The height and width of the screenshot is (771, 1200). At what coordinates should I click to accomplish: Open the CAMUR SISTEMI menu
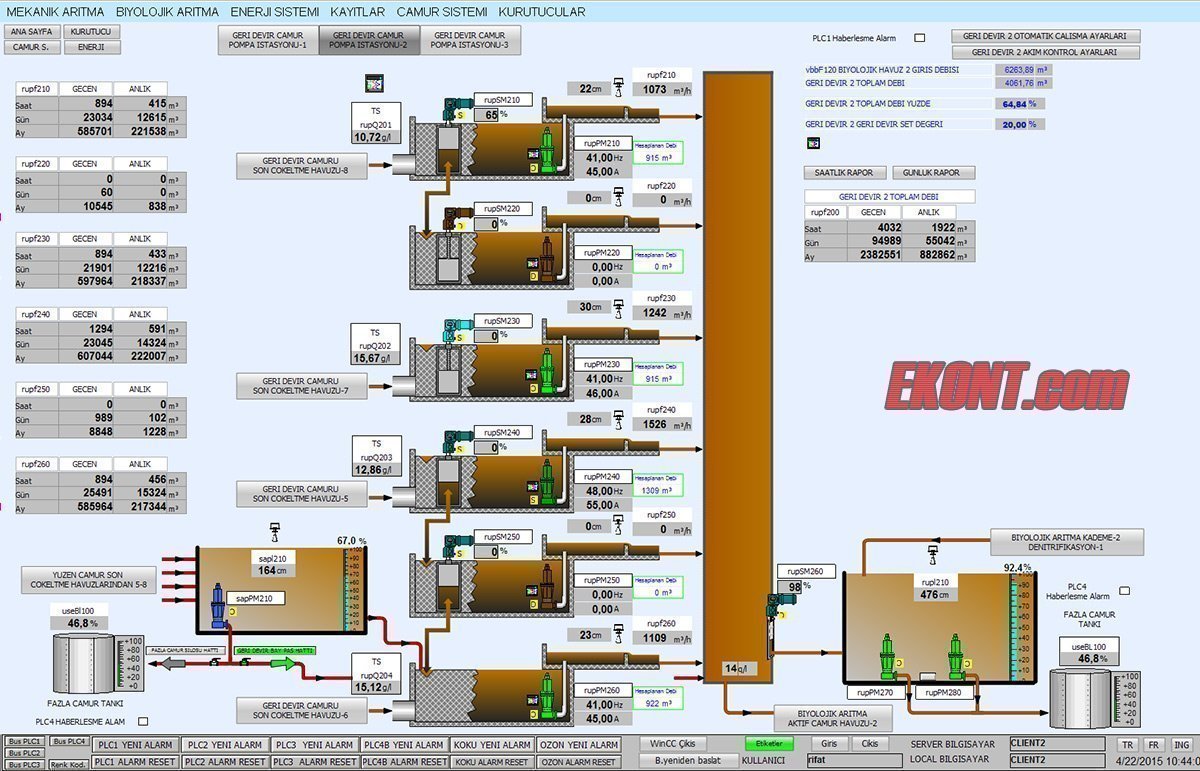442,12
